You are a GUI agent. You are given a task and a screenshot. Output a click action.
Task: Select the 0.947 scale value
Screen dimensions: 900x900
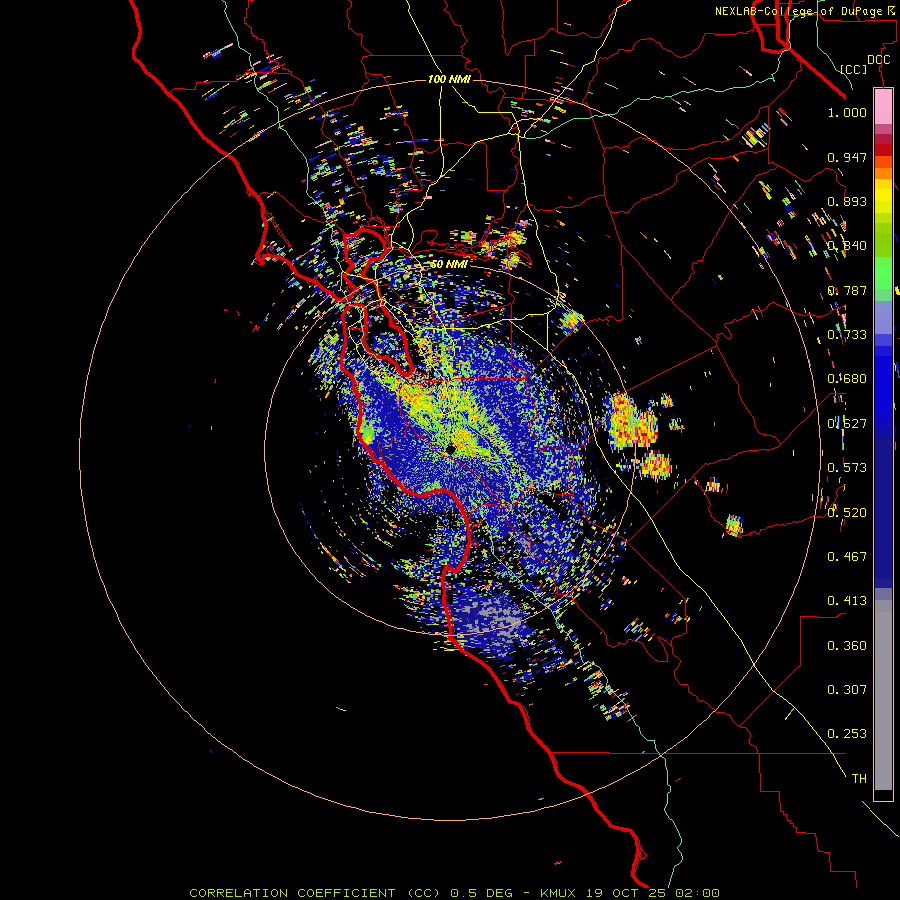[847, 157]
